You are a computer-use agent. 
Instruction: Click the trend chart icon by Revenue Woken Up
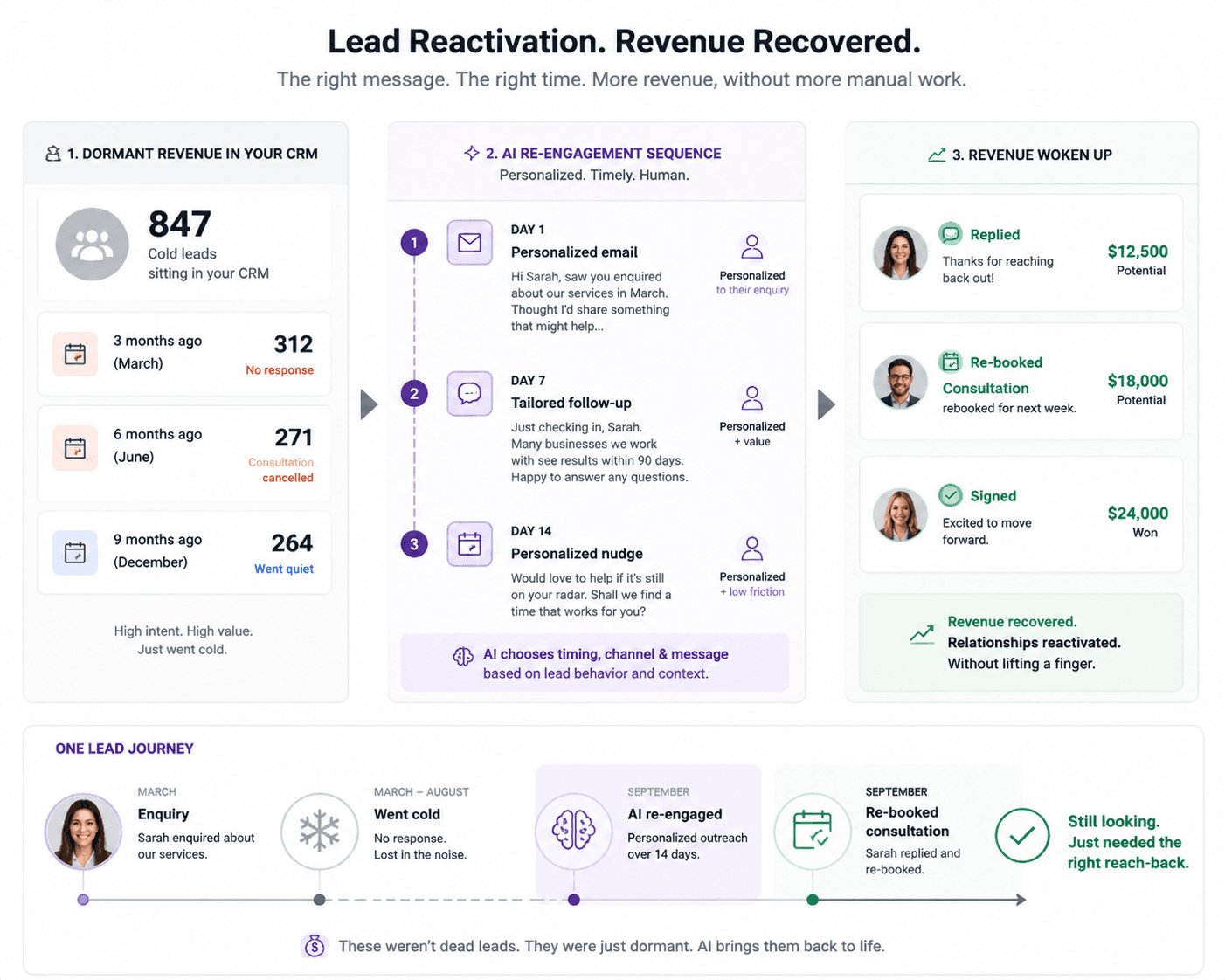(937, 155)
